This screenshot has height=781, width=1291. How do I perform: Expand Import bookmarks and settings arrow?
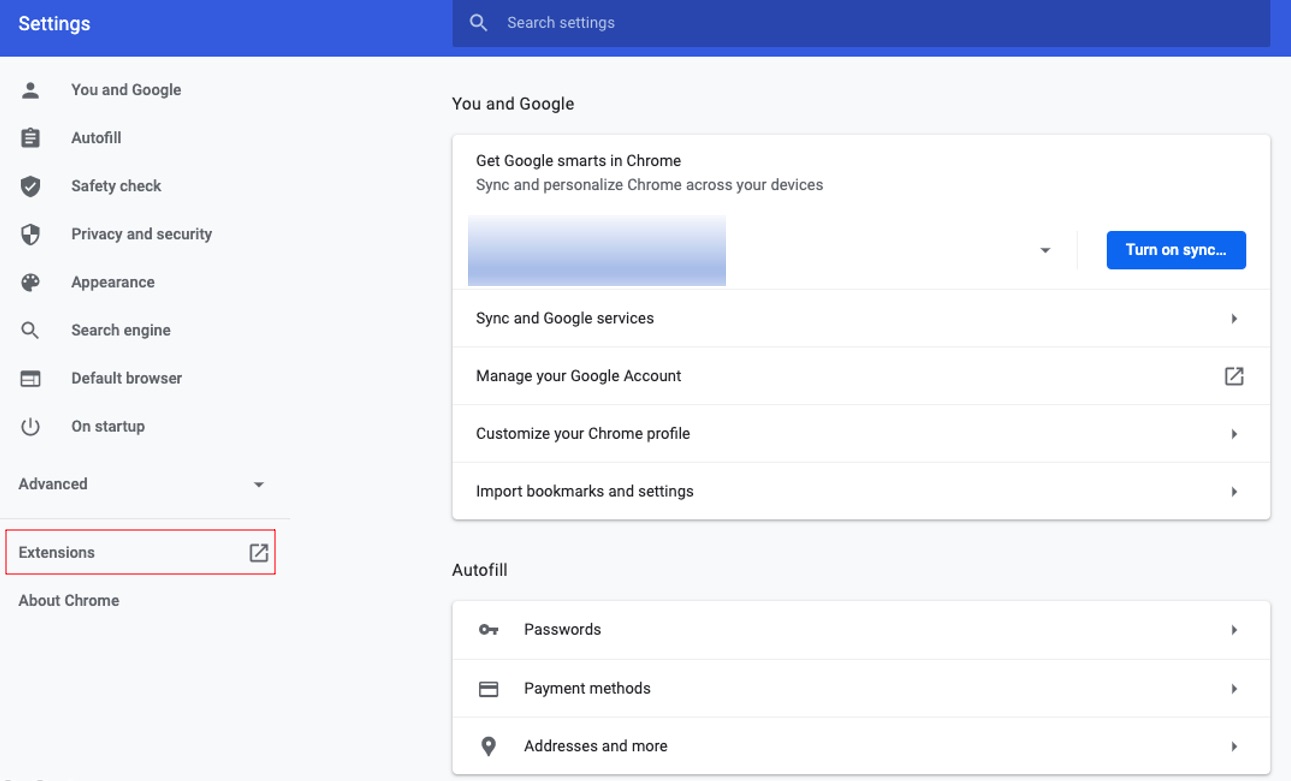pos(1234,492)
